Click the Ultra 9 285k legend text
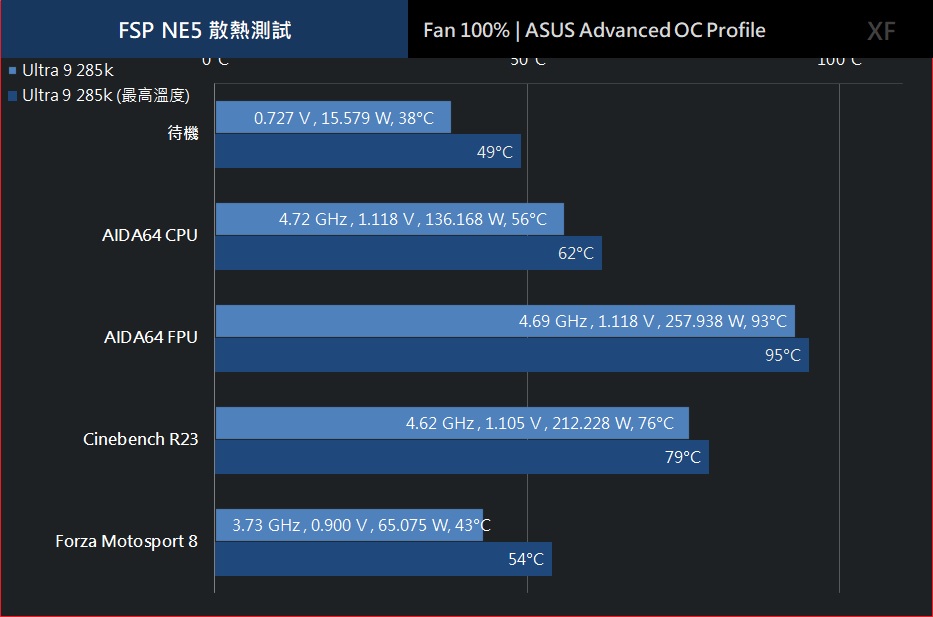Screen dimensions: 933x617 coord(68,70)
